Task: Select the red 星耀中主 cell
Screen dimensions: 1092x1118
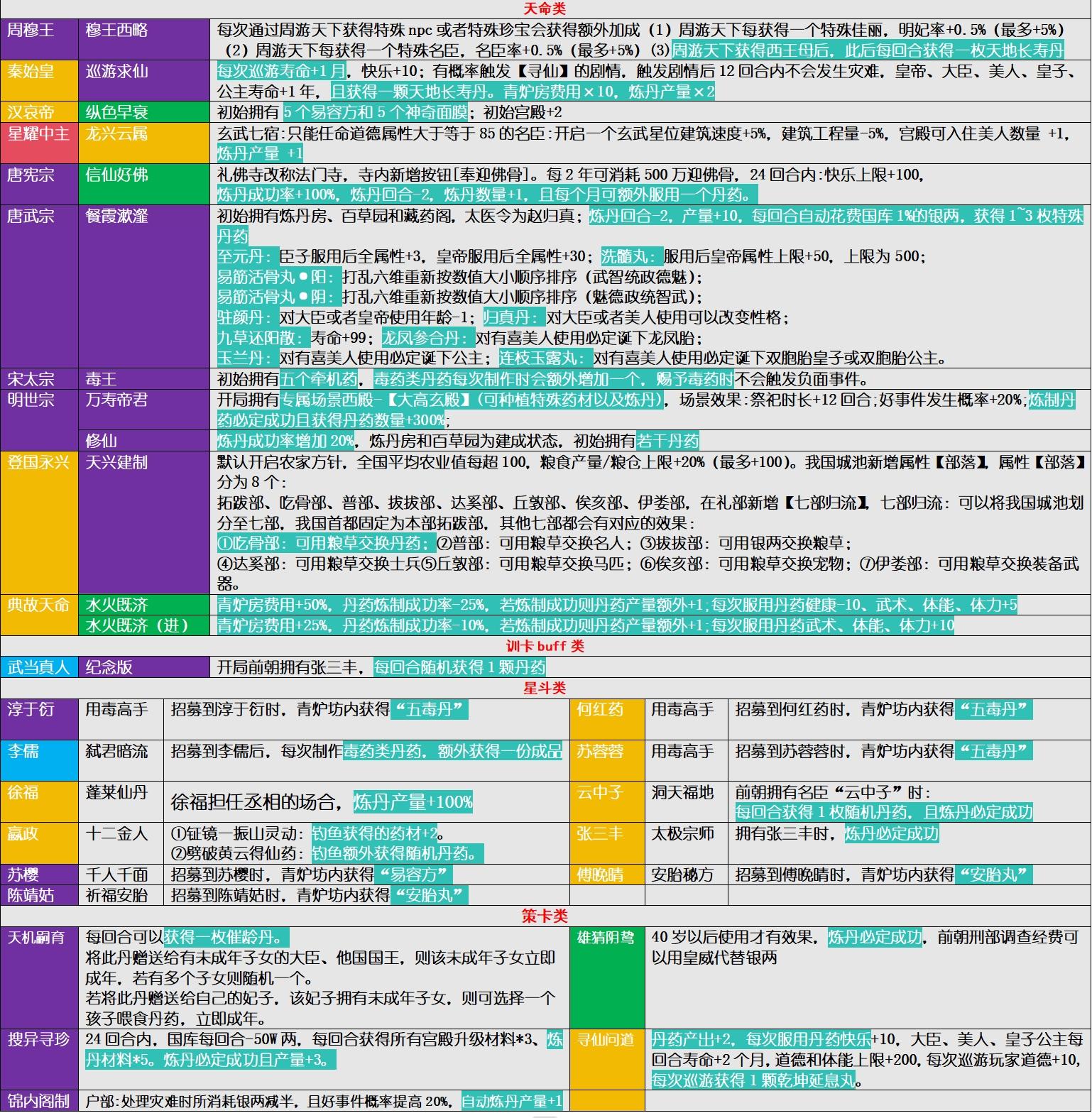Action: click(39, 143)
